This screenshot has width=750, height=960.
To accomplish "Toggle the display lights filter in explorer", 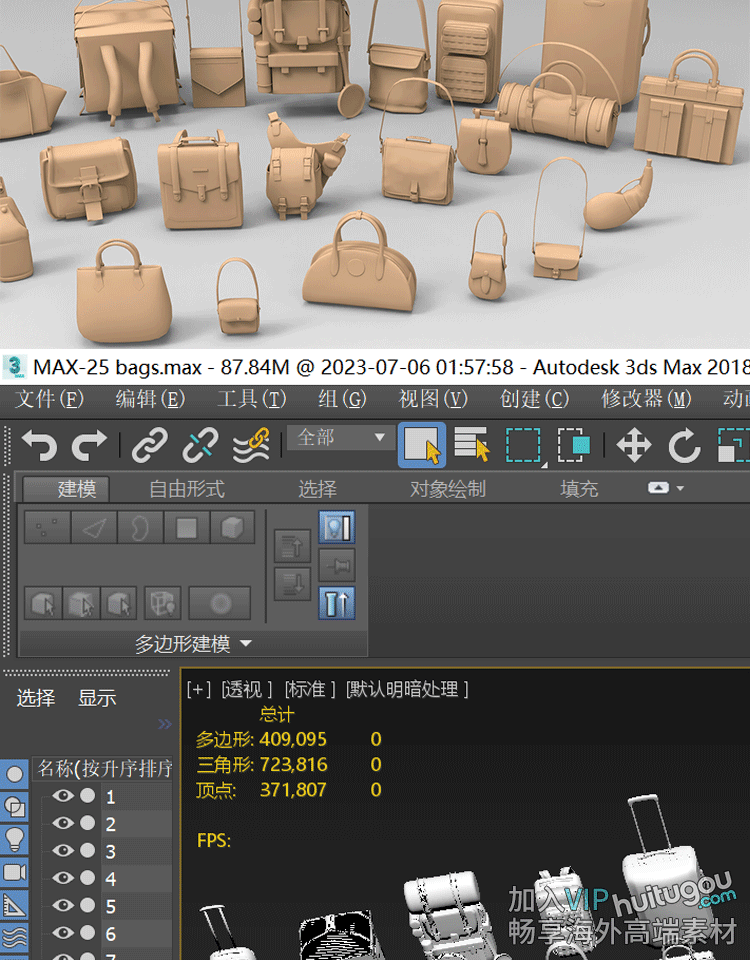I will 15,838.
